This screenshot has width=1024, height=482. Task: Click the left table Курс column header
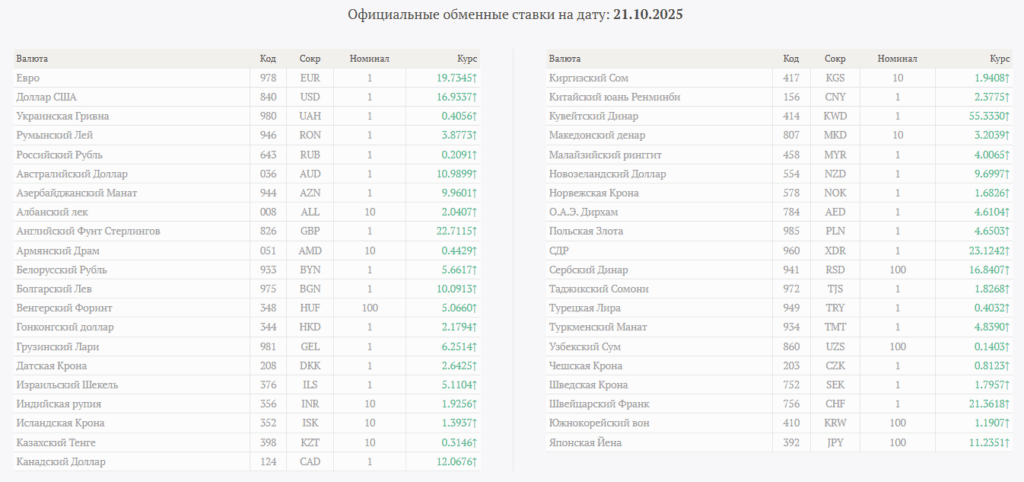point(468,59)
